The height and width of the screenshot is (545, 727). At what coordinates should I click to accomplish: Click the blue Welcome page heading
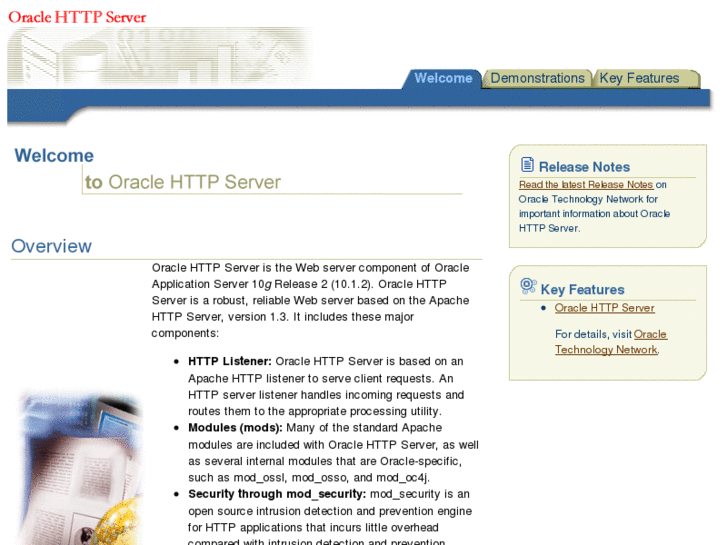[x=54, y=156]
